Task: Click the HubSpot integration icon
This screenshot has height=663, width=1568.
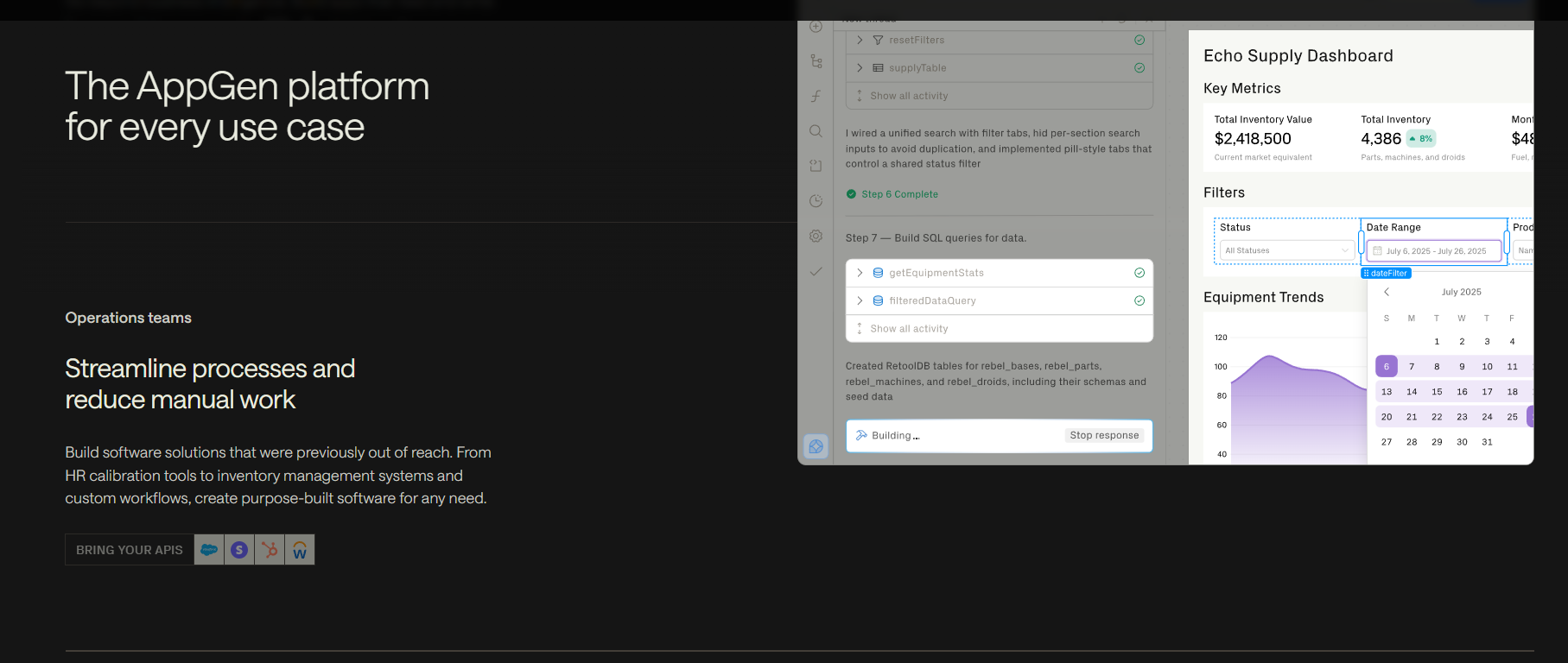Action: pyautogui.click(x=270, y=550)
